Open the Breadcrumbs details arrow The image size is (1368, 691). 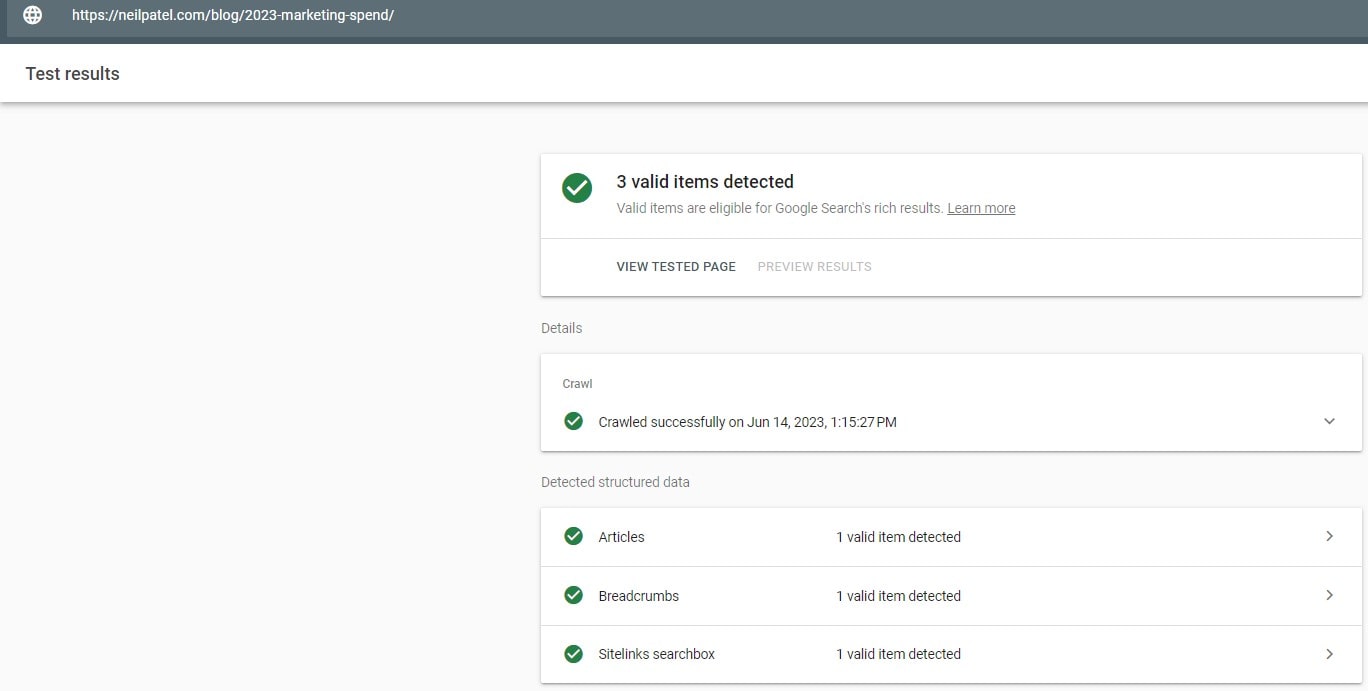[x=1330, y=595]
